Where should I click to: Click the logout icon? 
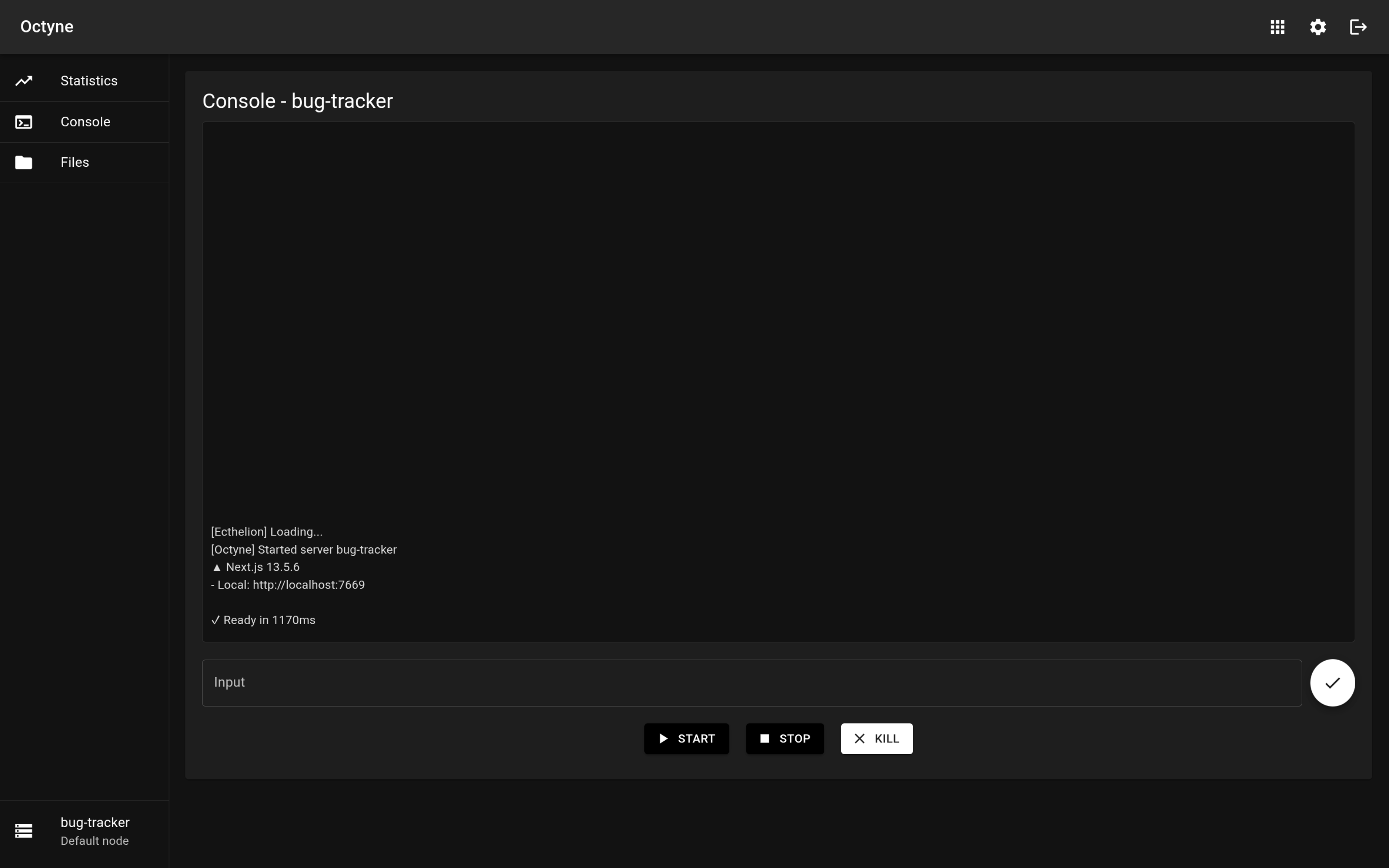(x=1358, y=27)
